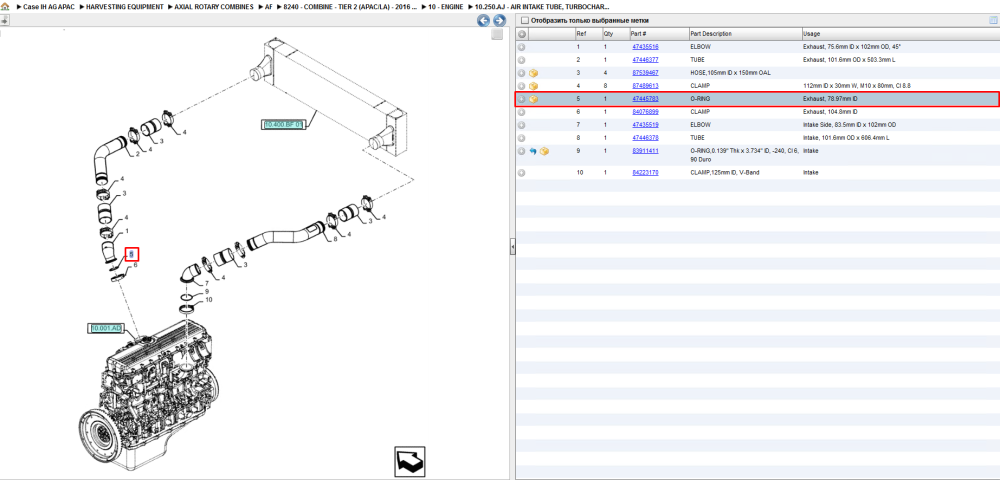Click the box icon on the O-RING 47445783 row
The height and width of the screenshot is (480, 1000).
(x=534, y=99)
